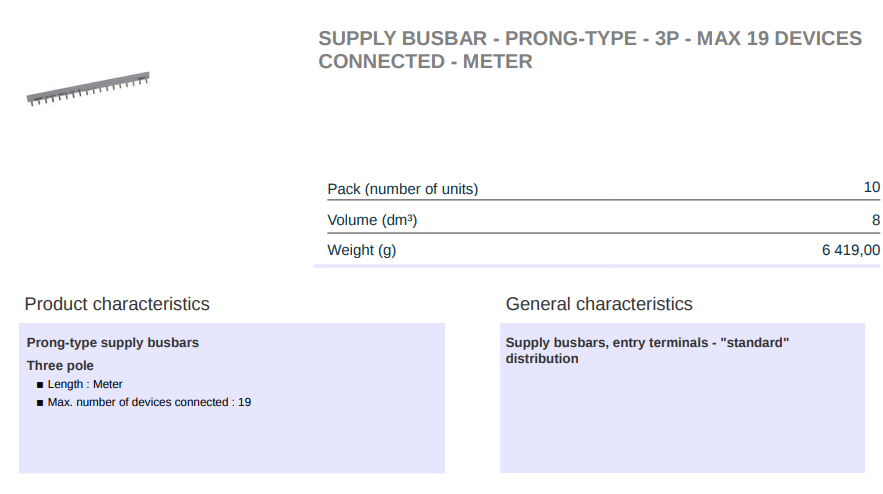Click the volume value 8

[875, 220]
